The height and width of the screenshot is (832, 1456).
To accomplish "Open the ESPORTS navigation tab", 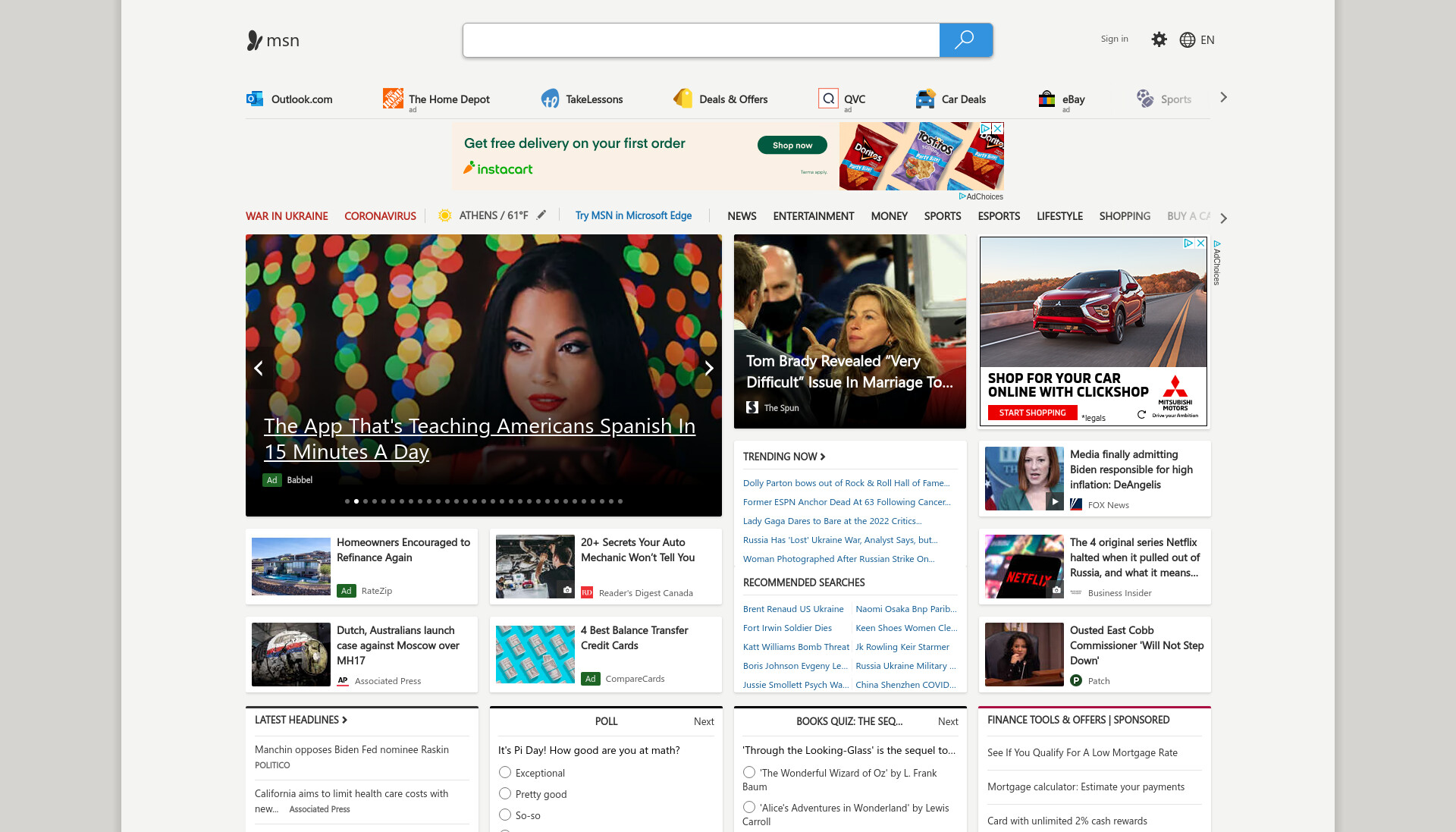I will [999, 216].
